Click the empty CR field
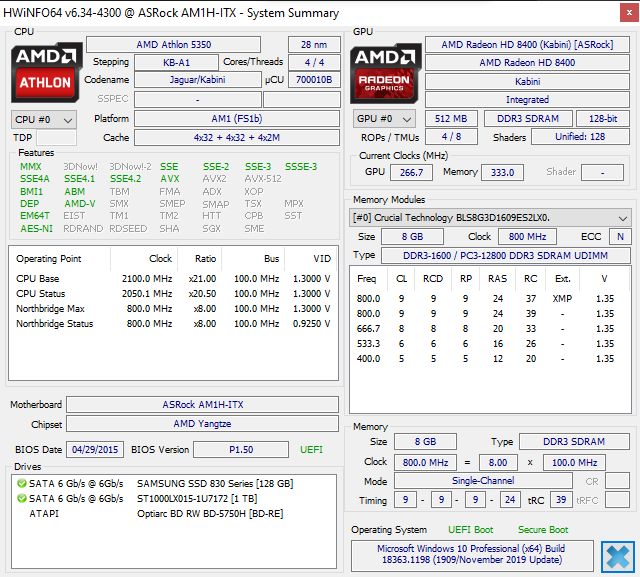 (617, 481)
